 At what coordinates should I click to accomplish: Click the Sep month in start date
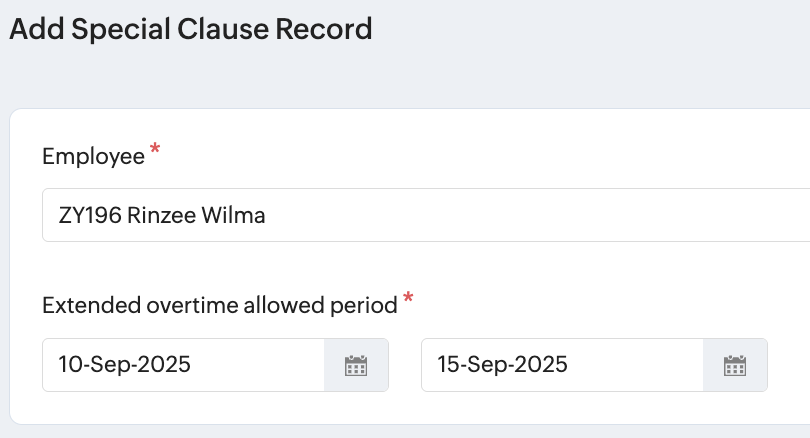tap(107, 365)
